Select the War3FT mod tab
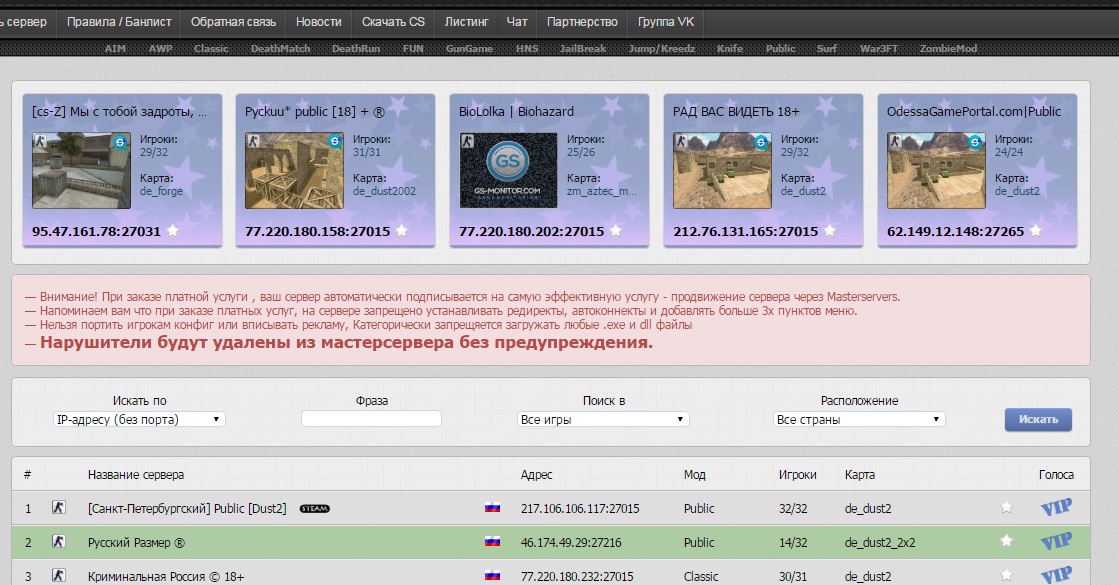The width and height of the screenshot is (1119, 585). [879, 49]
